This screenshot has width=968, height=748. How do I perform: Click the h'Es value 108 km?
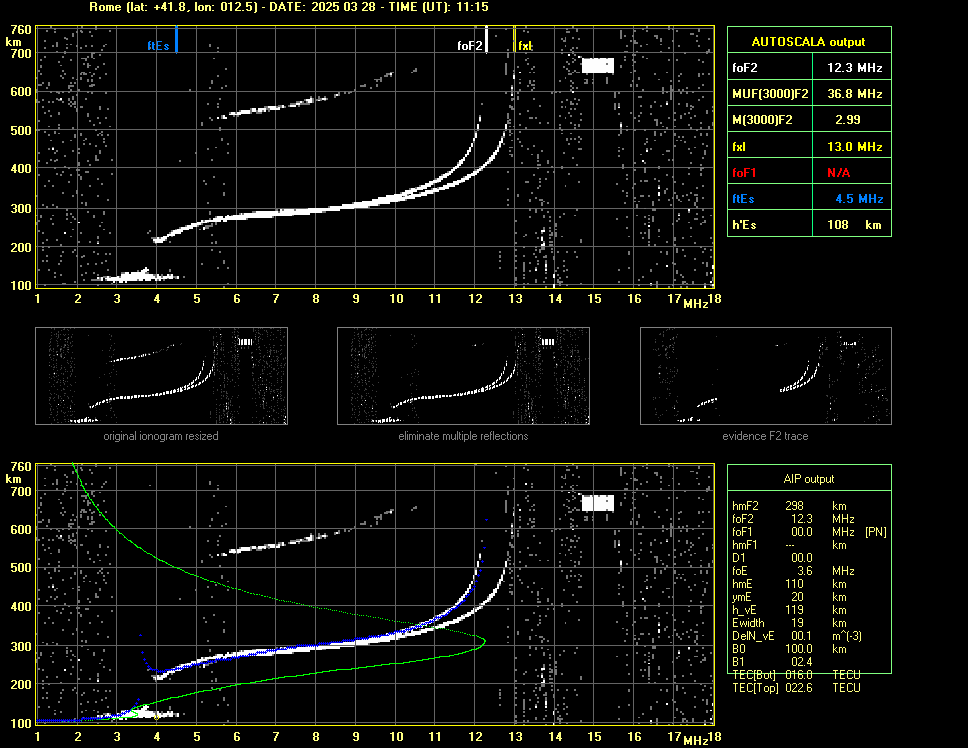pyautogui.click(x=854, y=225)
